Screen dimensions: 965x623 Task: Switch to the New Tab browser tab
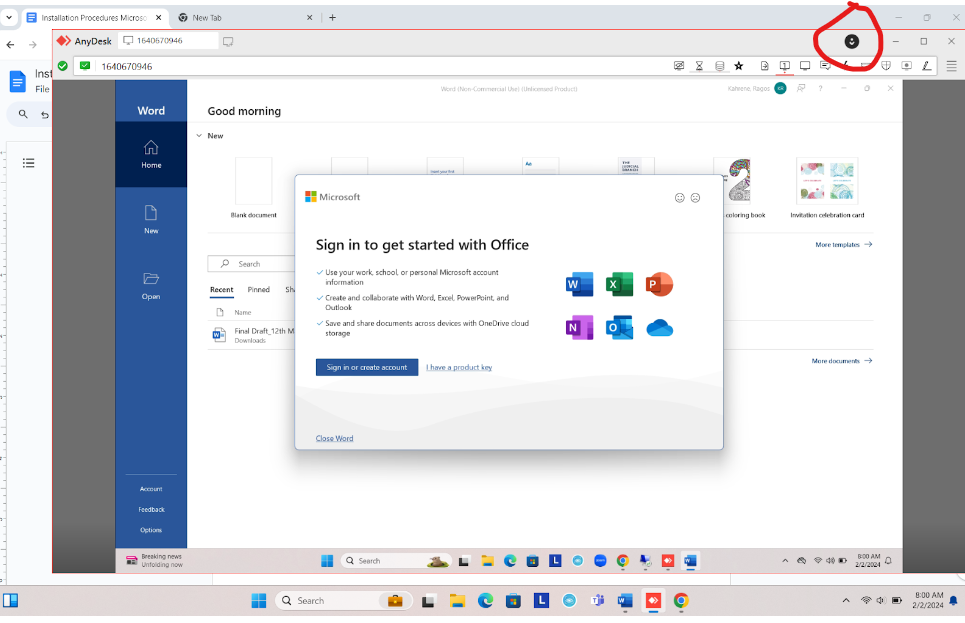pyautogui.click(x=244, y=18)
